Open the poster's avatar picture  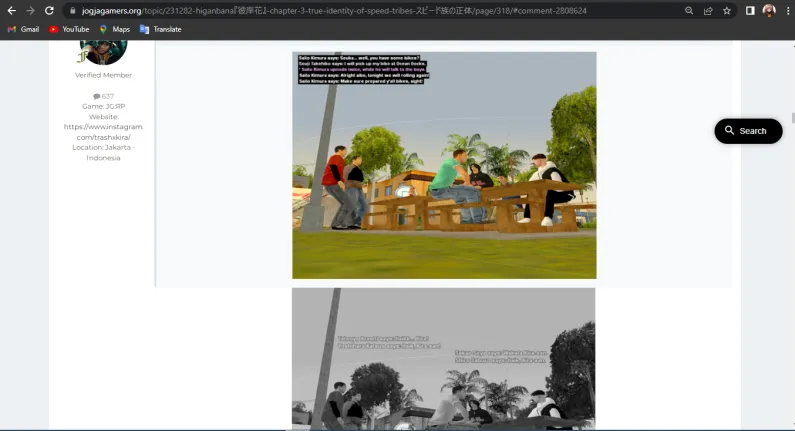(103, 52)
